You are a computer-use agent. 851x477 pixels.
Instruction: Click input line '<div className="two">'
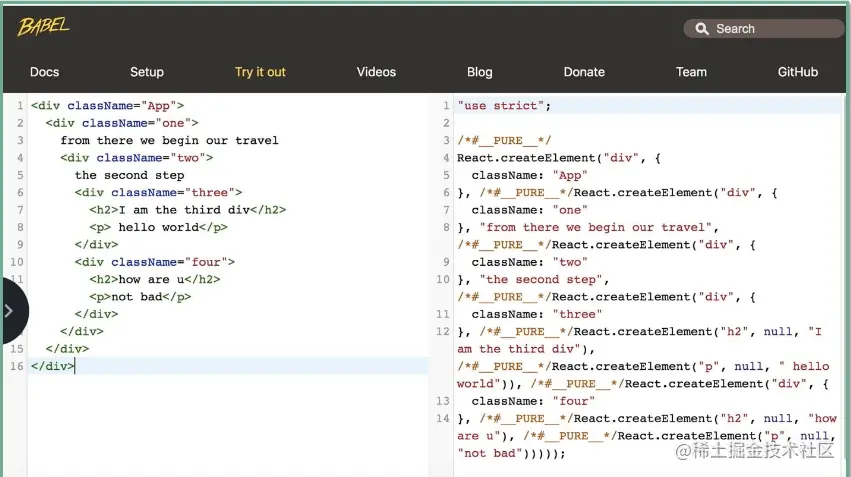click(137, 158)
